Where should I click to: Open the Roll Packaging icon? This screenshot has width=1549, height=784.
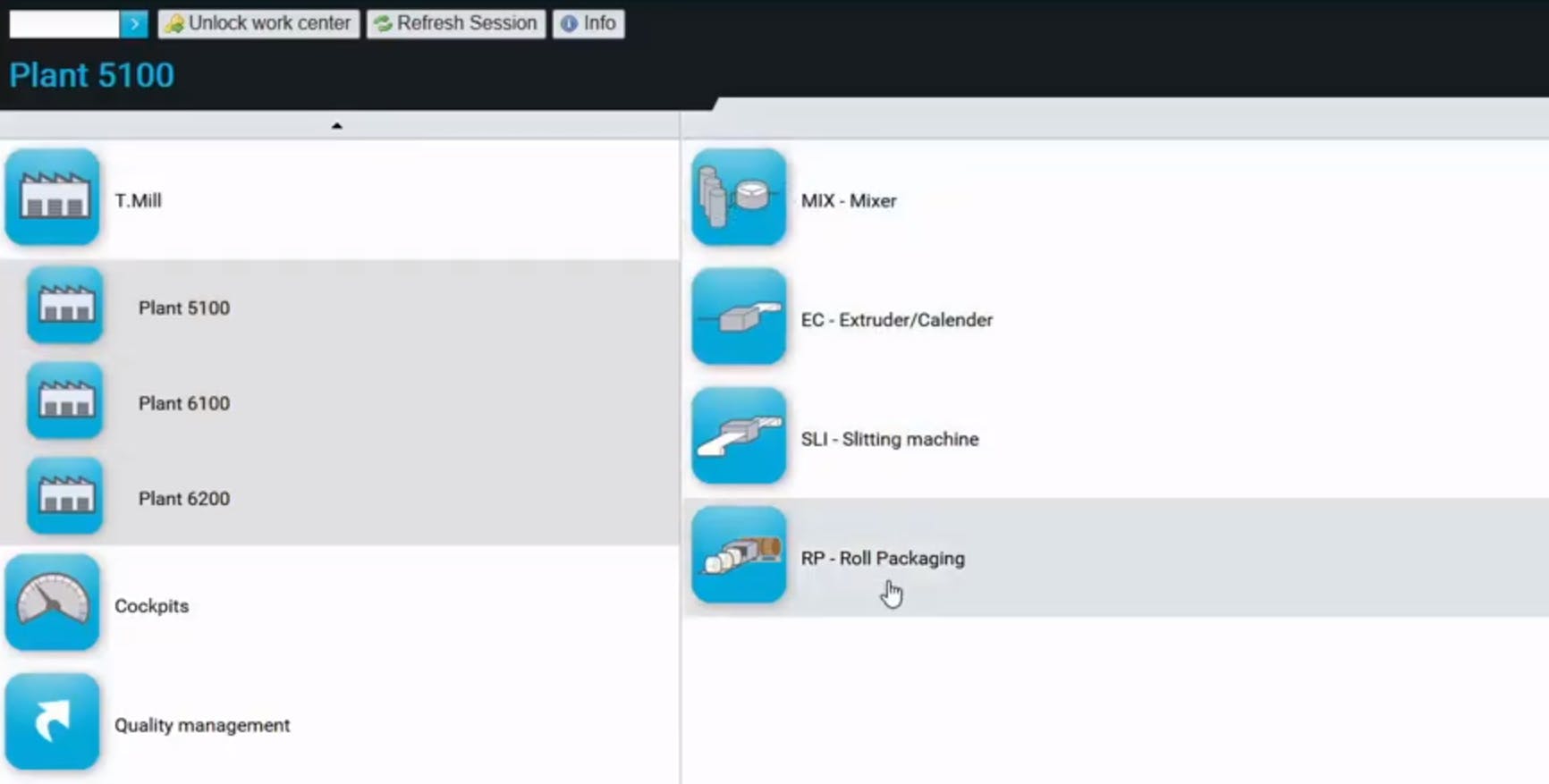click(739, 555)
